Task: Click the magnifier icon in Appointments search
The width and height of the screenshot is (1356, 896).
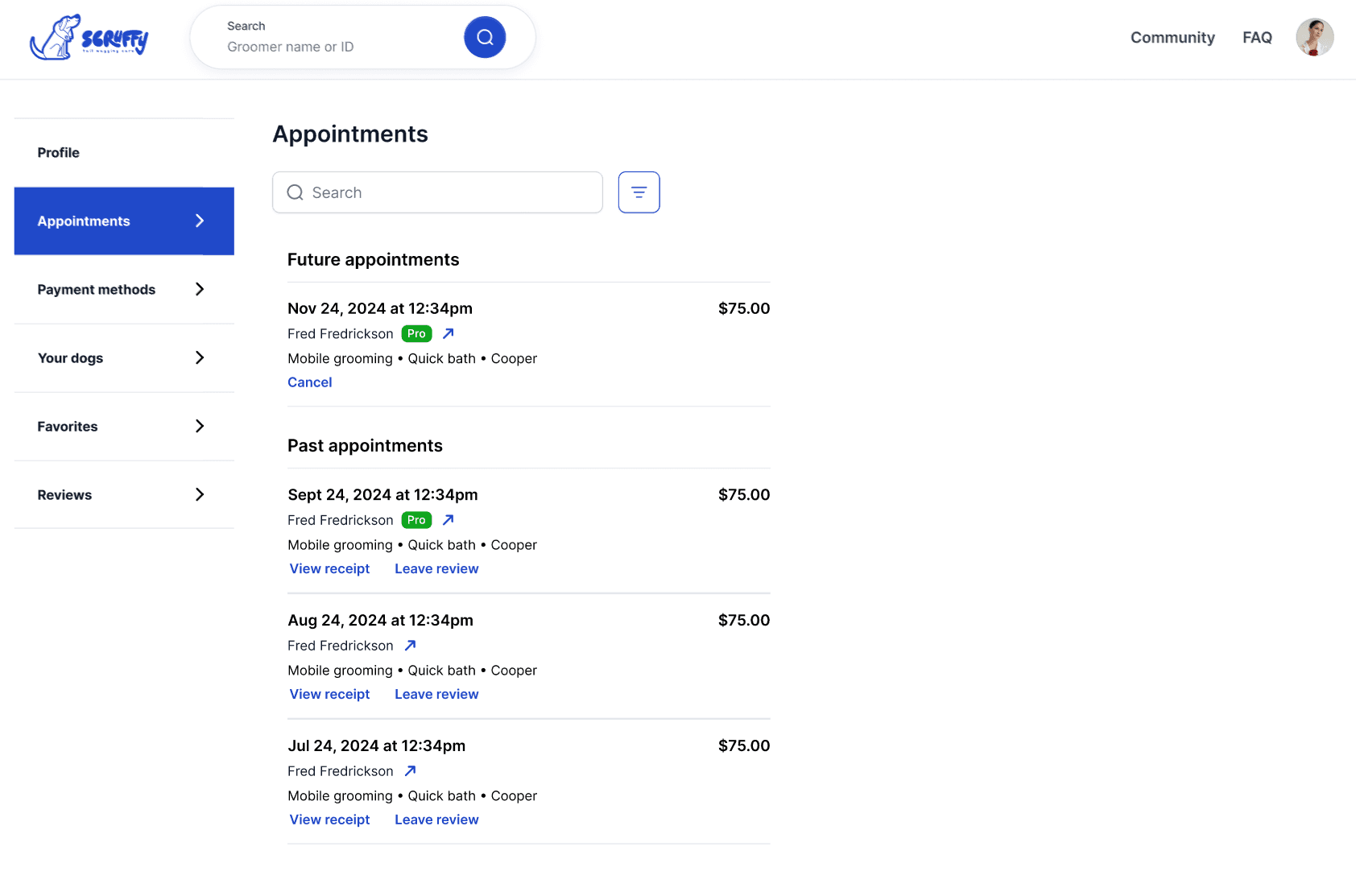Action: [296, 192]
